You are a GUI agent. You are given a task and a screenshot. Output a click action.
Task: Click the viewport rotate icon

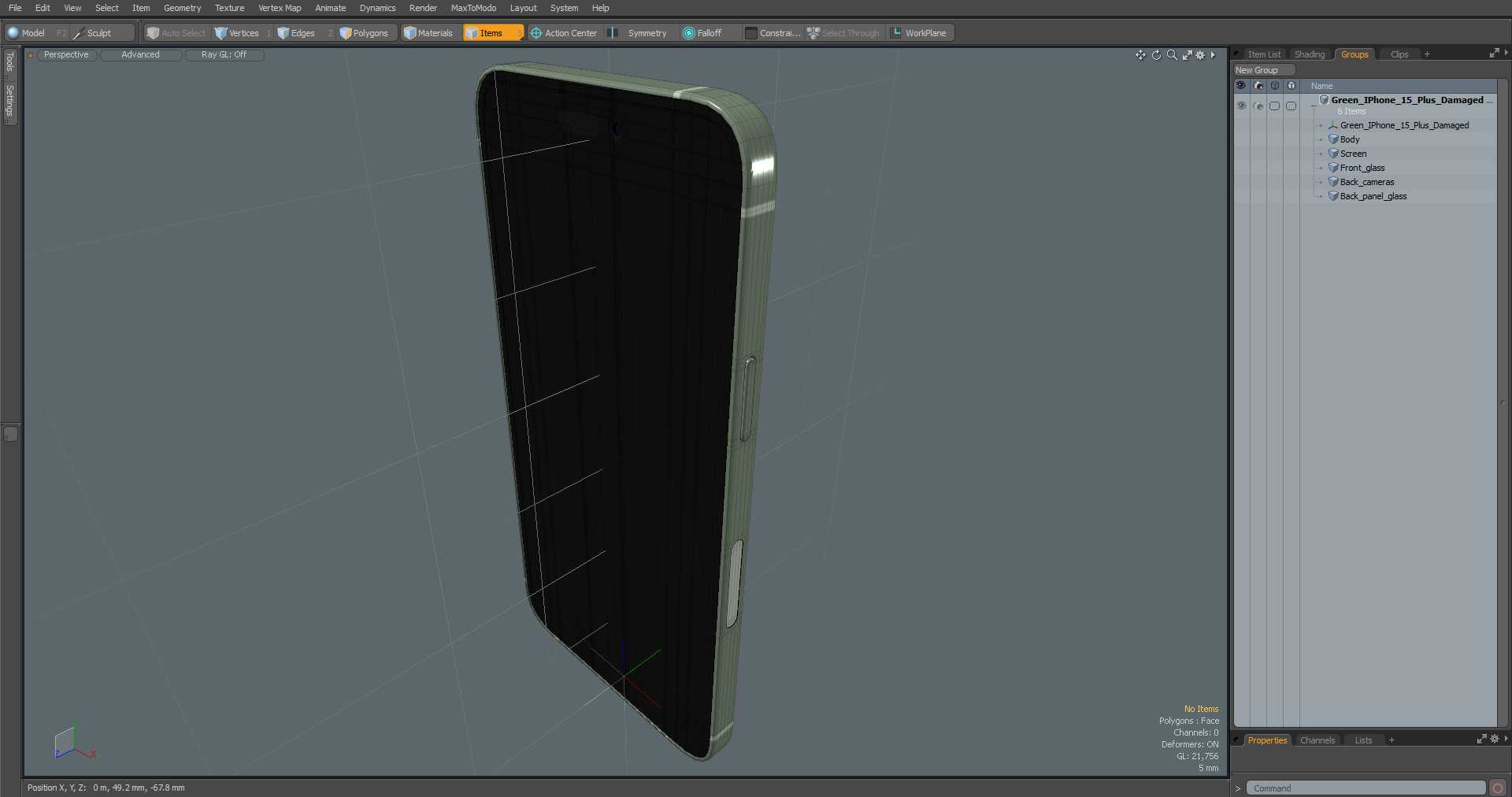coord(1156,55)
